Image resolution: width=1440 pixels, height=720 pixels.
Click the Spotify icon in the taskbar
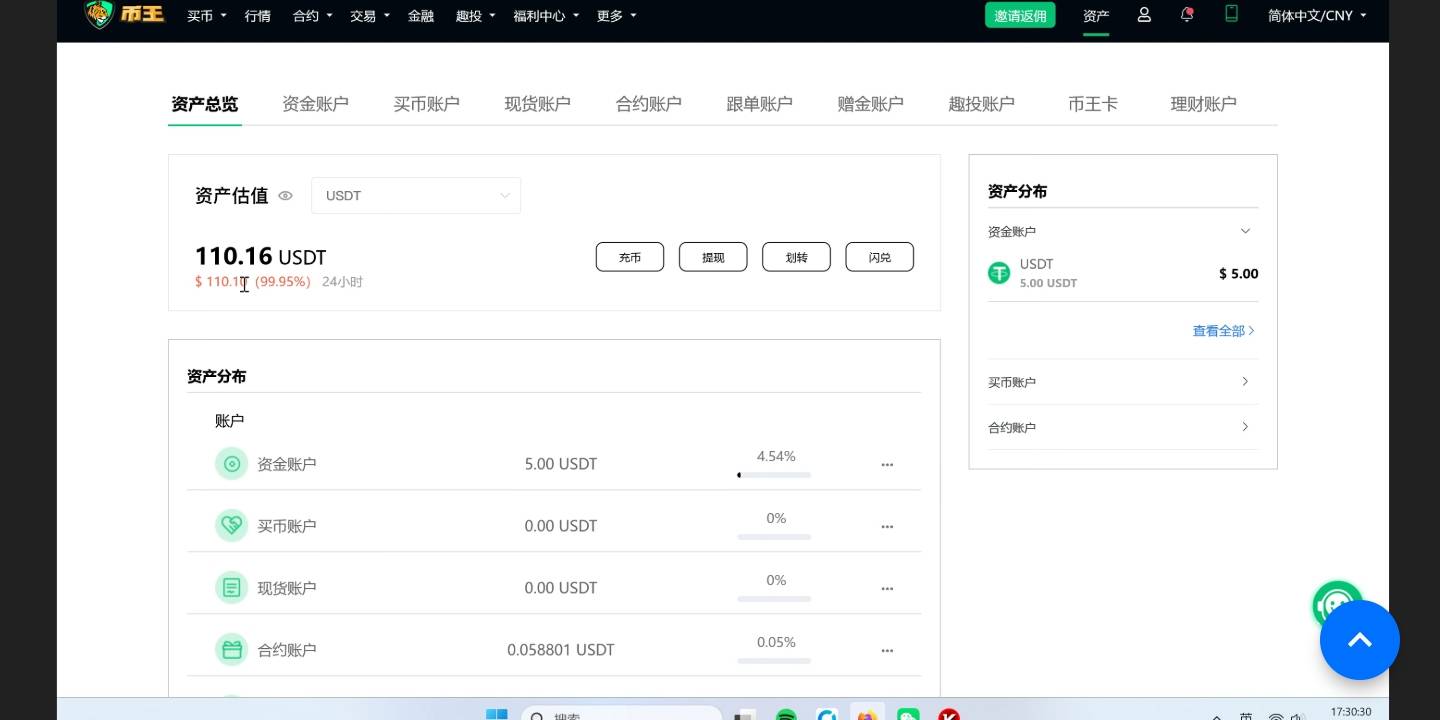786,714
